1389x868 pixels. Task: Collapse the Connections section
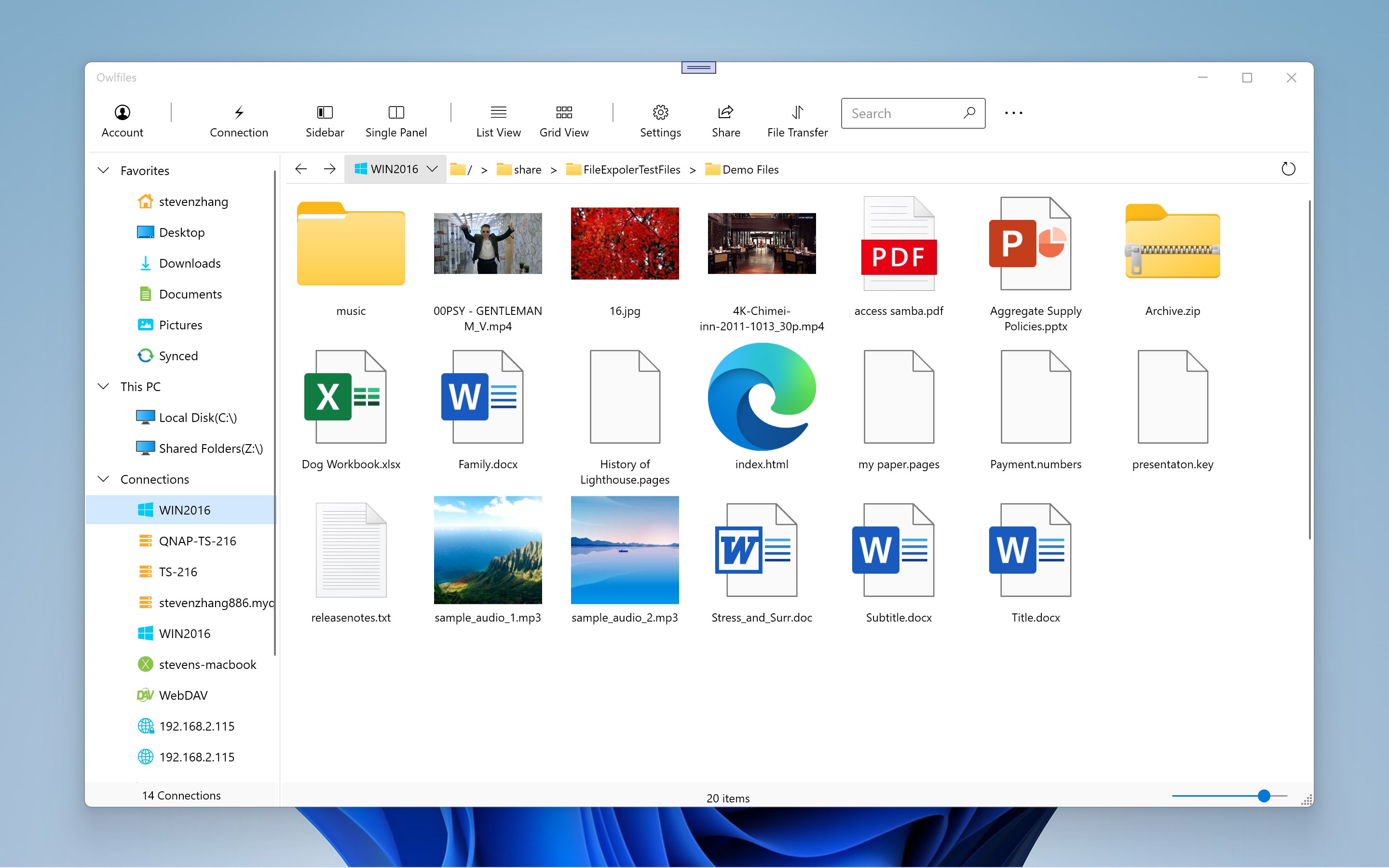click(x=103, y=479)
